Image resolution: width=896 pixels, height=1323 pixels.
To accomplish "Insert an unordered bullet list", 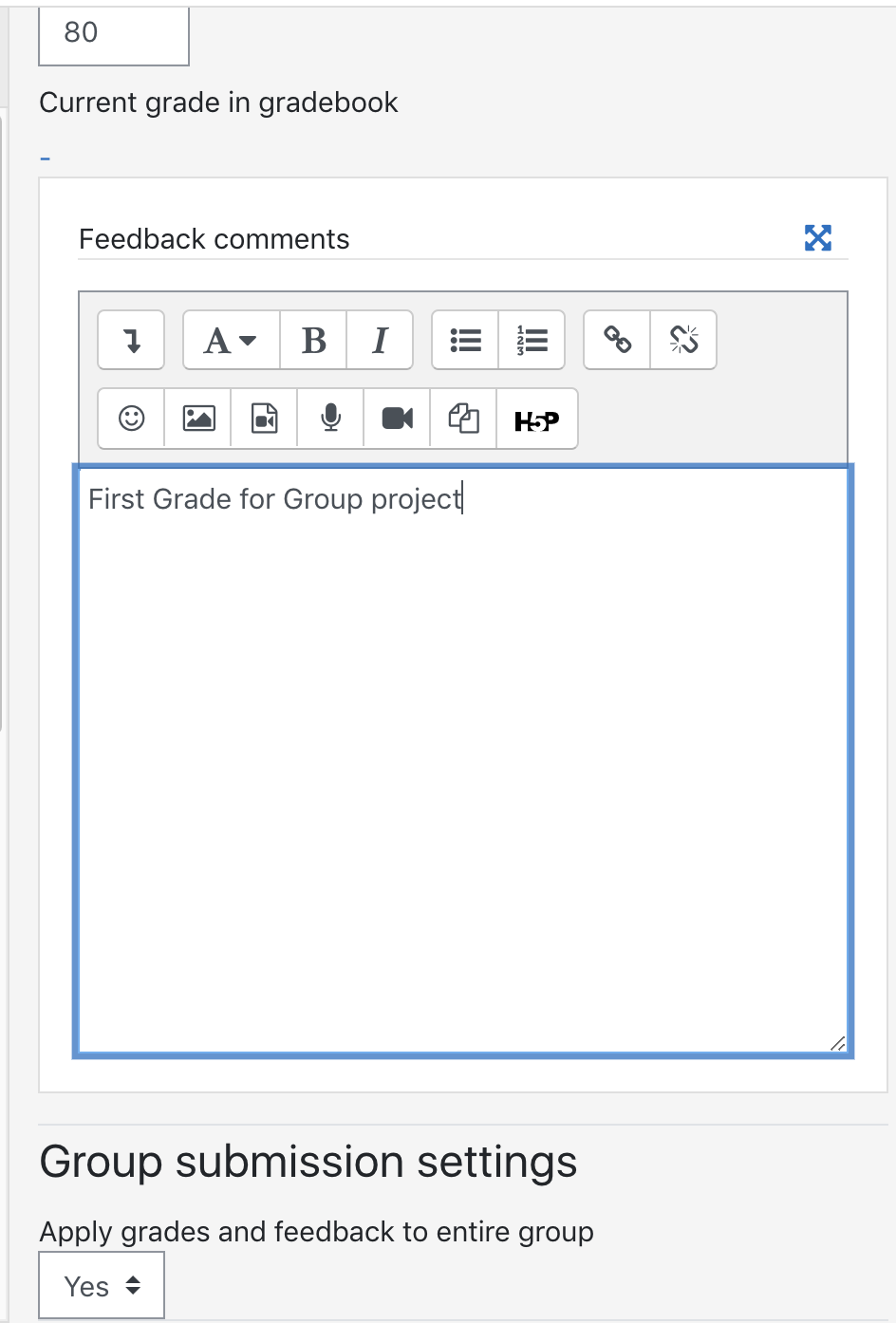I will coord(465,340).
